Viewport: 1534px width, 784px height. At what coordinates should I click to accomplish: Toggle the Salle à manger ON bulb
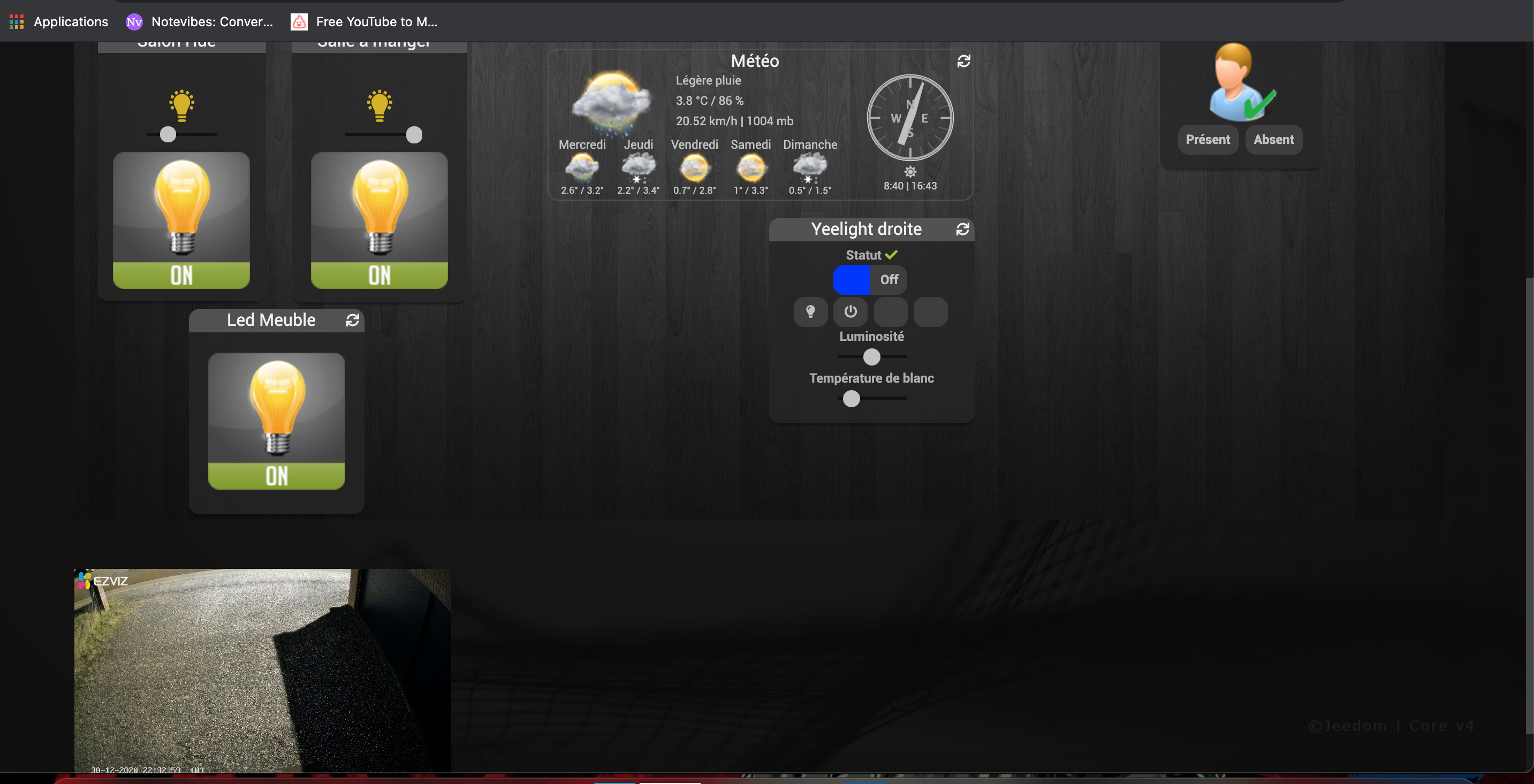pyautogui.click(x=379, y=220)
